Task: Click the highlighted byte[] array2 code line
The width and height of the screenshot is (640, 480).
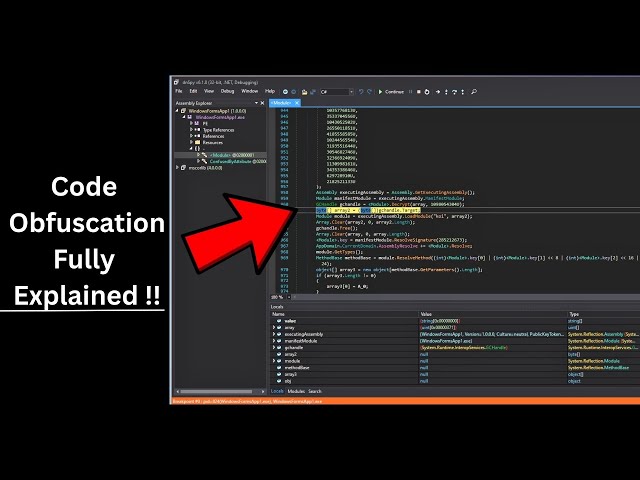Action: click(x=368, y=210)
